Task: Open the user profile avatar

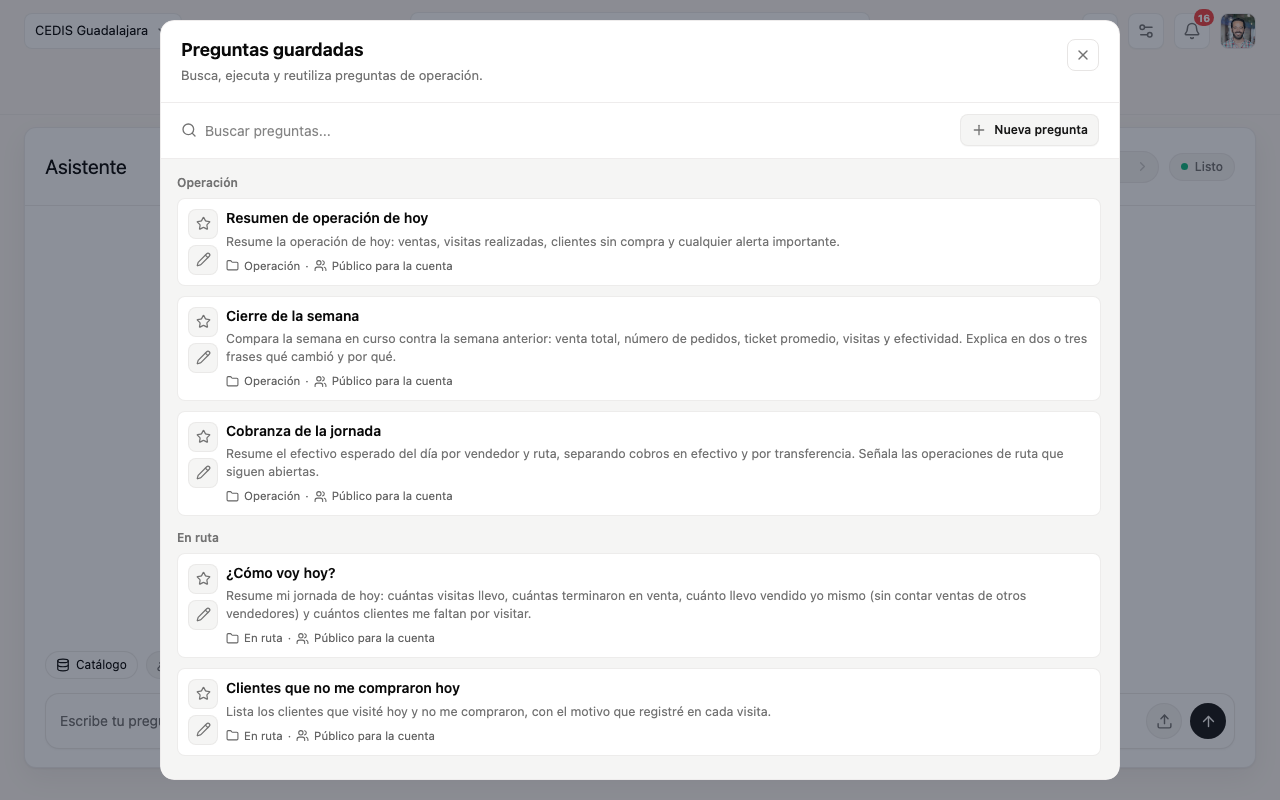Action: click(1238, 31)
